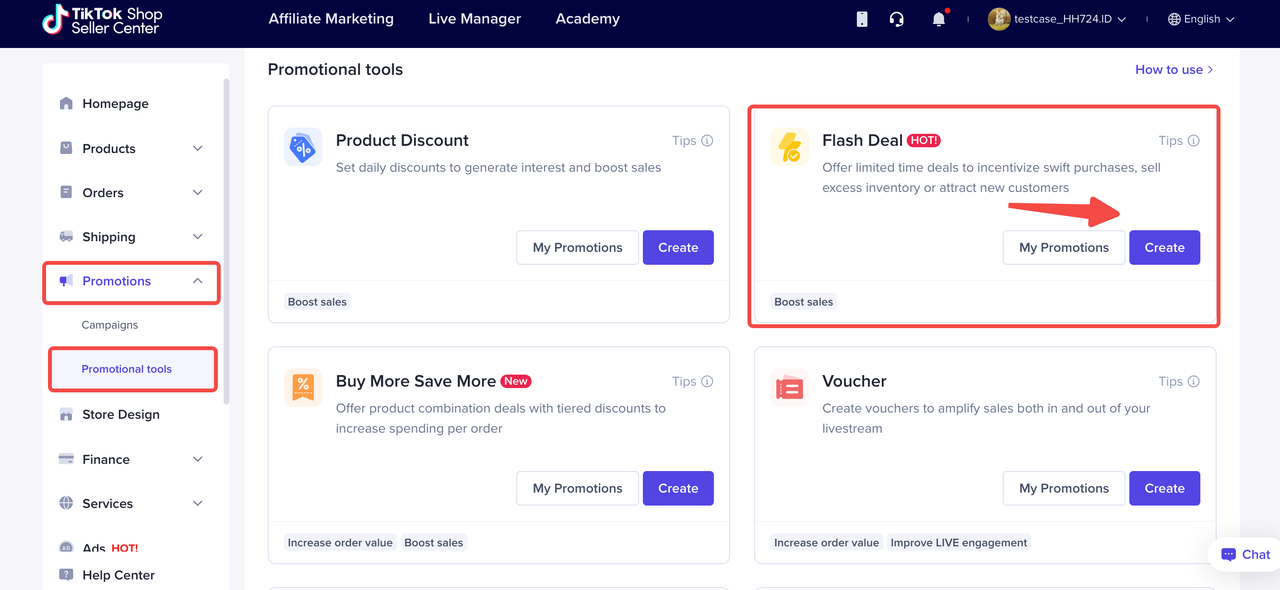The image size is (1280, 590).
Task: Click the Tips info icon on Voucher
Action: [x=1193, y=381]
